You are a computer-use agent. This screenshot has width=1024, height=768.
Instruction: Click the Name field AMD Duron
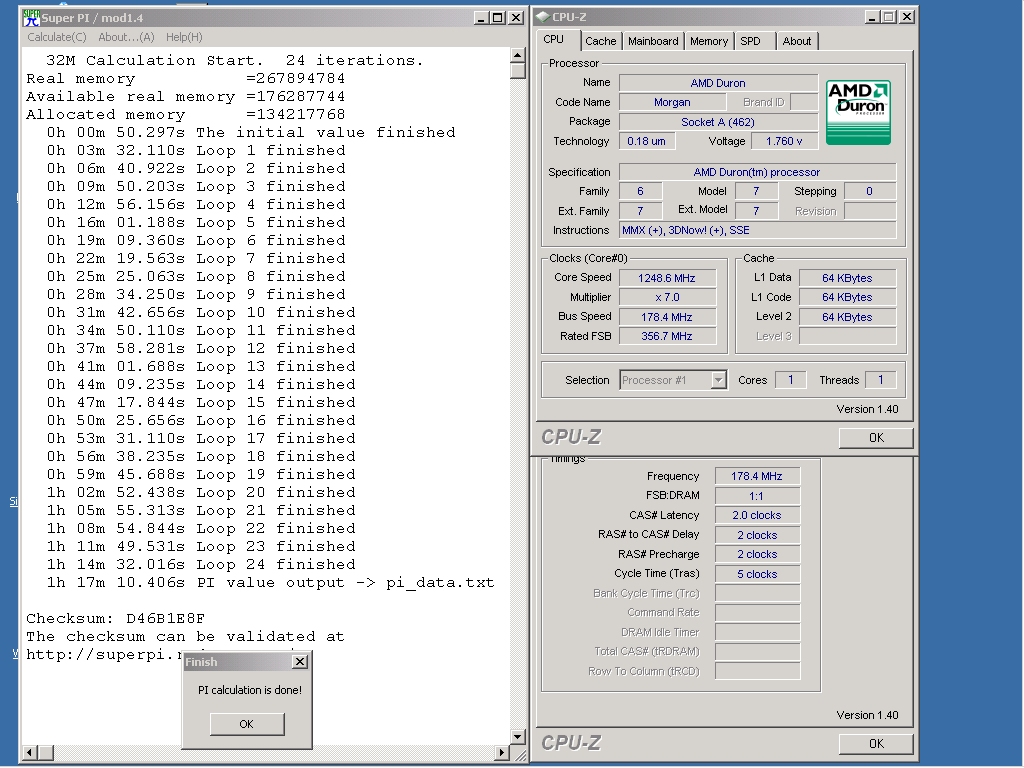(718, 83)
